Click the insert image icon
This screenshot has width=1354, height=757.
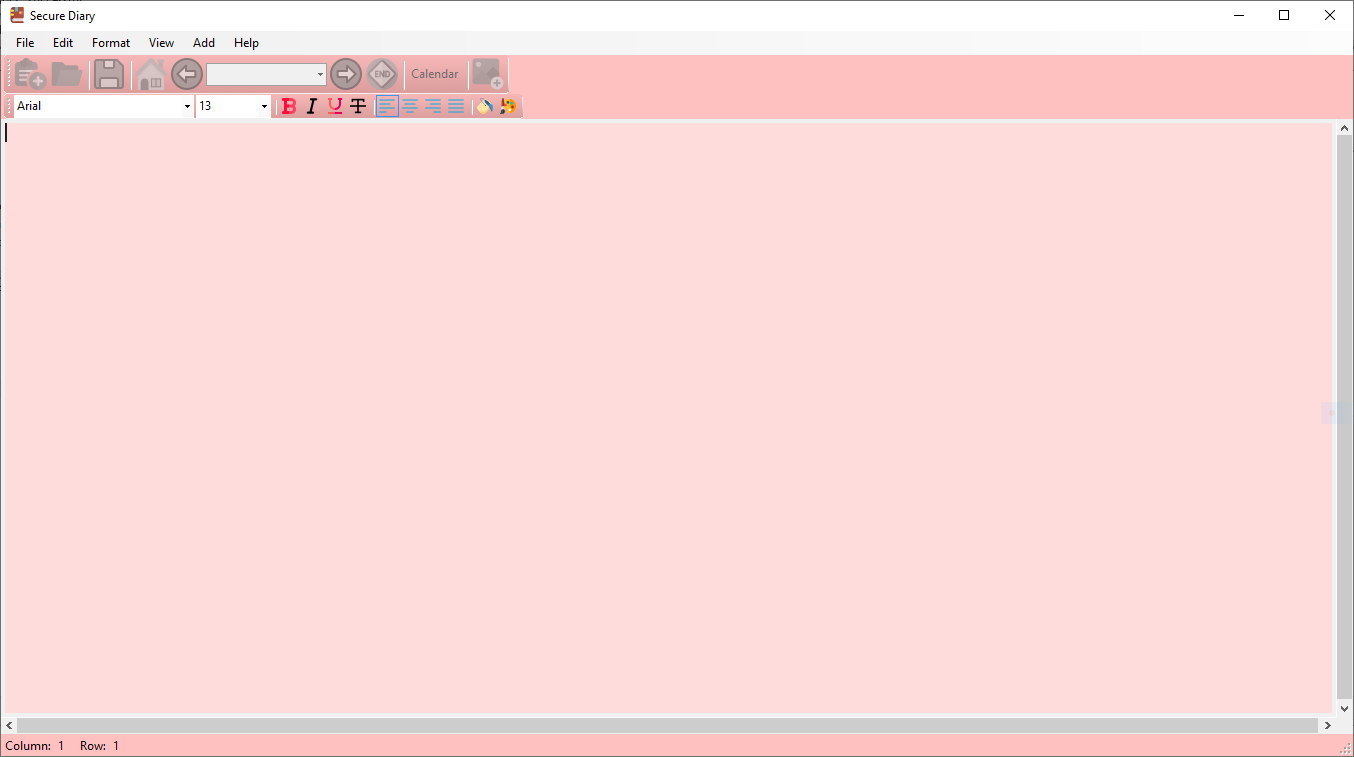click(488, 74)
